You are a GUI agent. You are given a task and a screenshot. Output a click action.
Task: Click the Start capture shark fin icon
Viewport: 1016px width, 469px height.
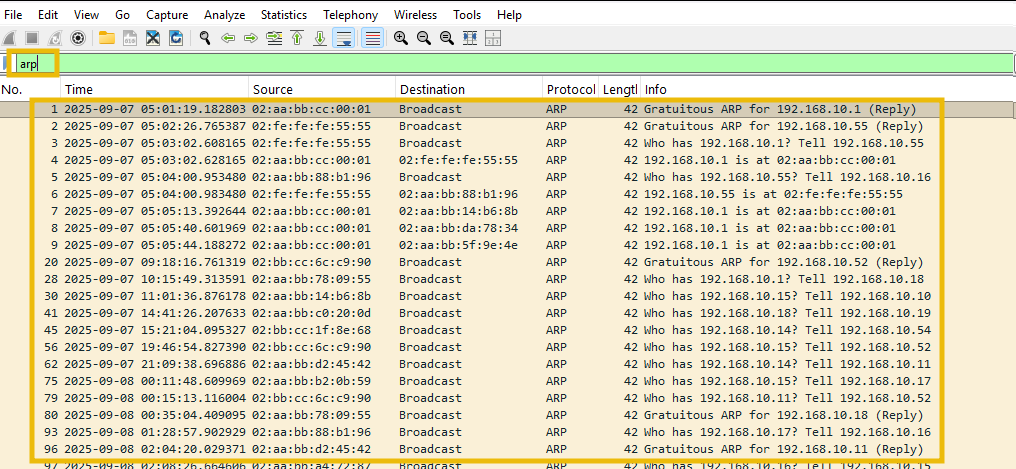10,38
